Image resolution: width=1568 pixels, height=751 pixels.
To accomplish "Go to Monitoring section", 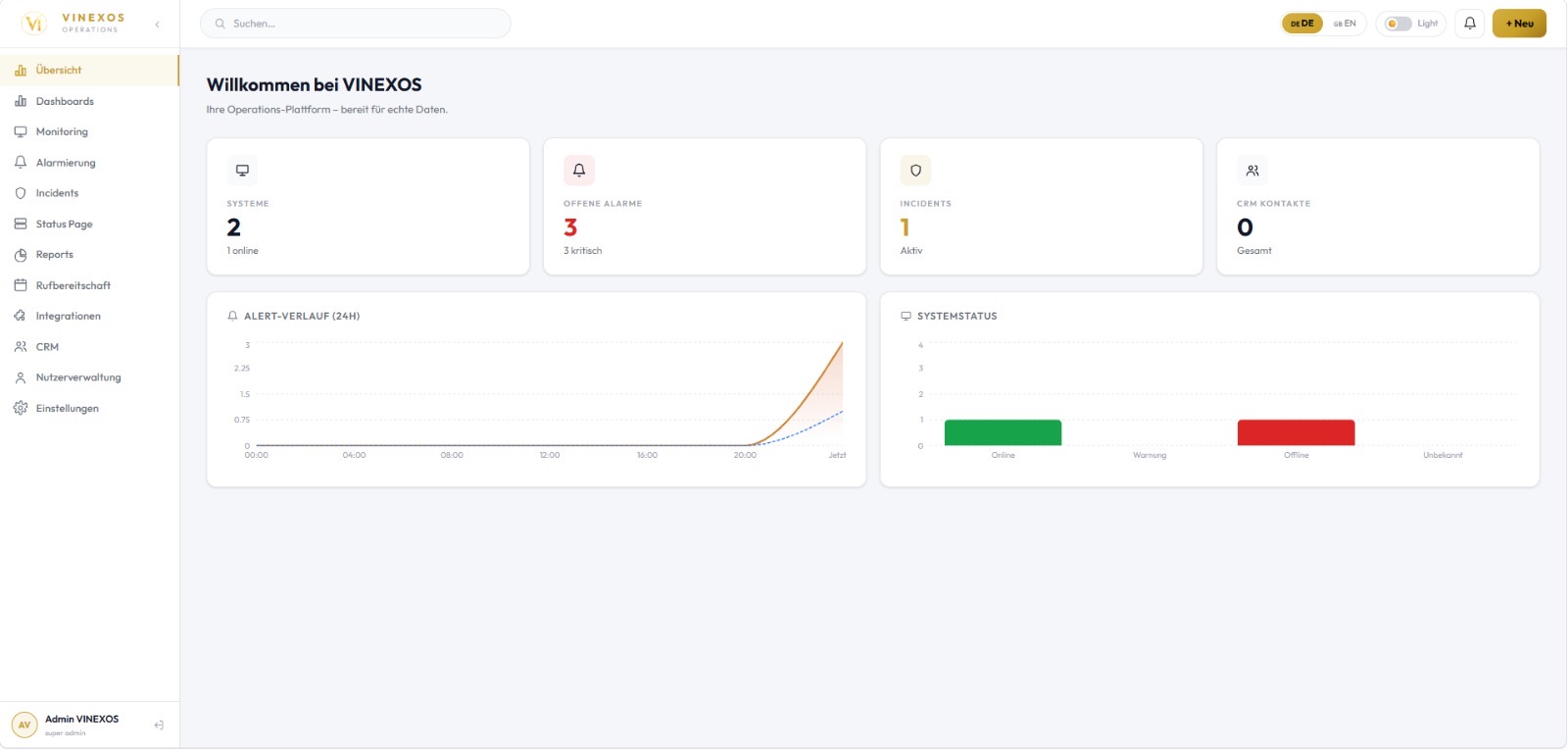I will coord(89,131).
